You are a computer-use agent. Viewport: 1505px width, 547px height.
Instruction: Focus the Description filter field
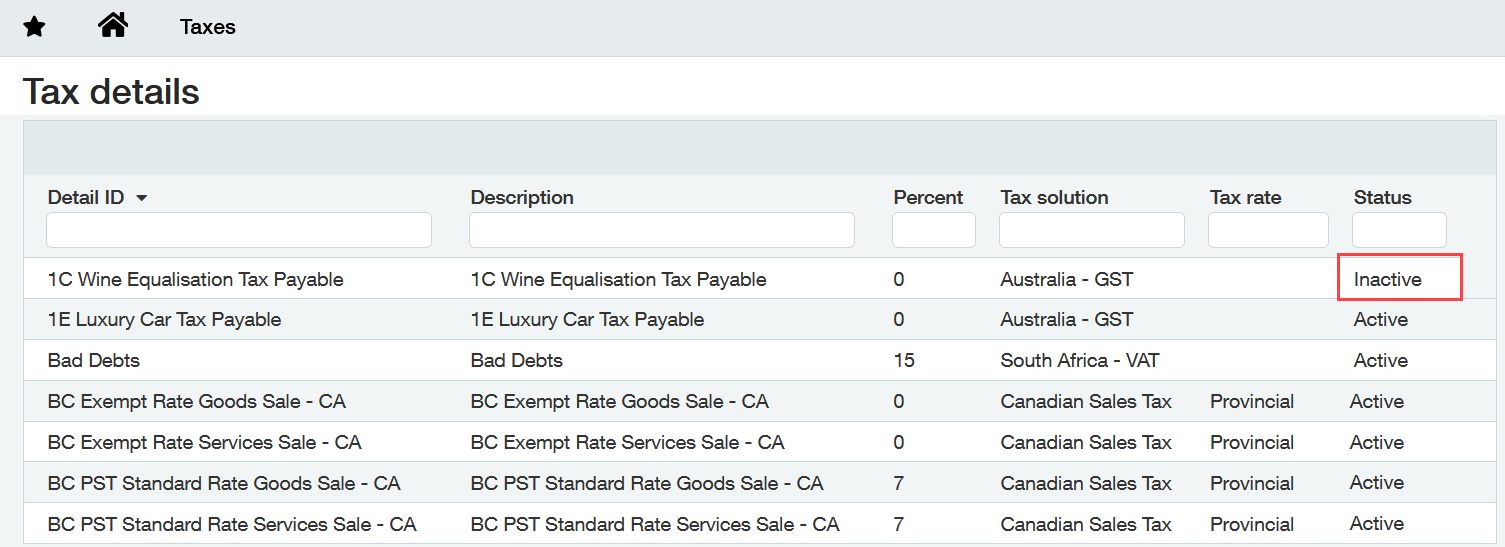pos(662,230)
